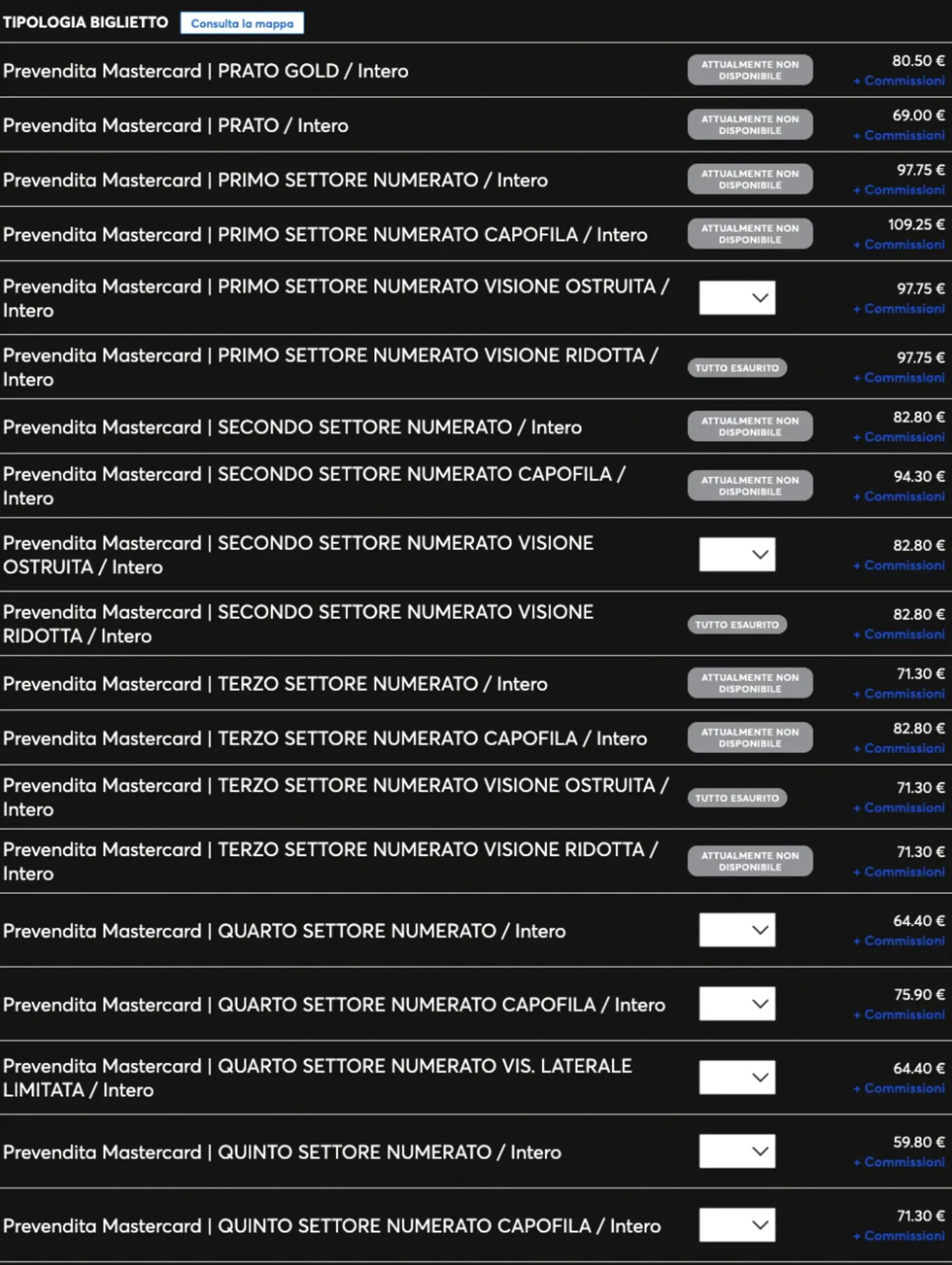
Task: Click Commissioni link under 80.50 € price
Action: tap(899, 81)
